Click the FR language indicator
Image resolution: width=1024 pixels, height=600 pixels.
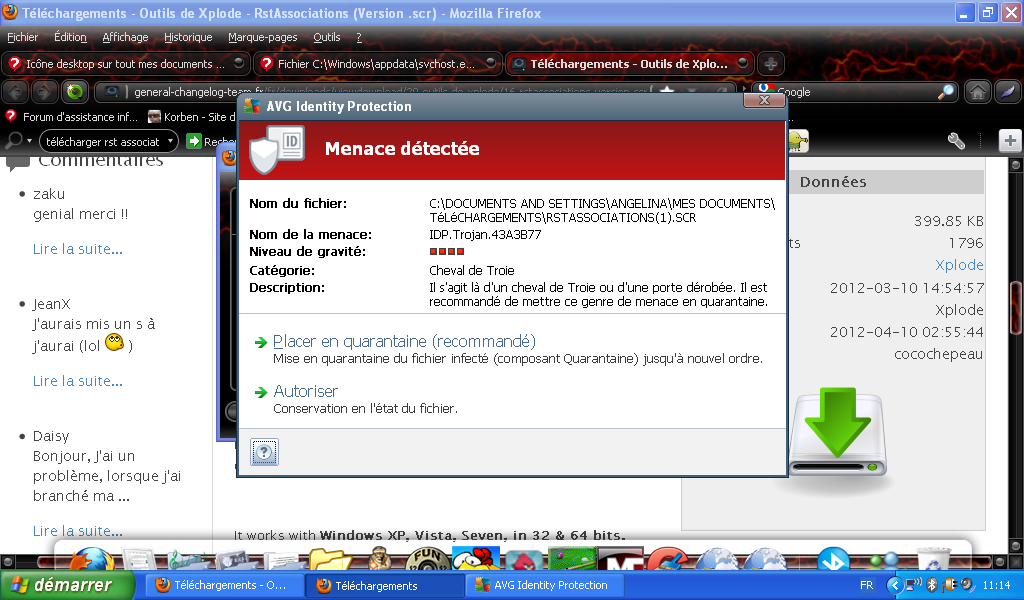pos(867,586)
